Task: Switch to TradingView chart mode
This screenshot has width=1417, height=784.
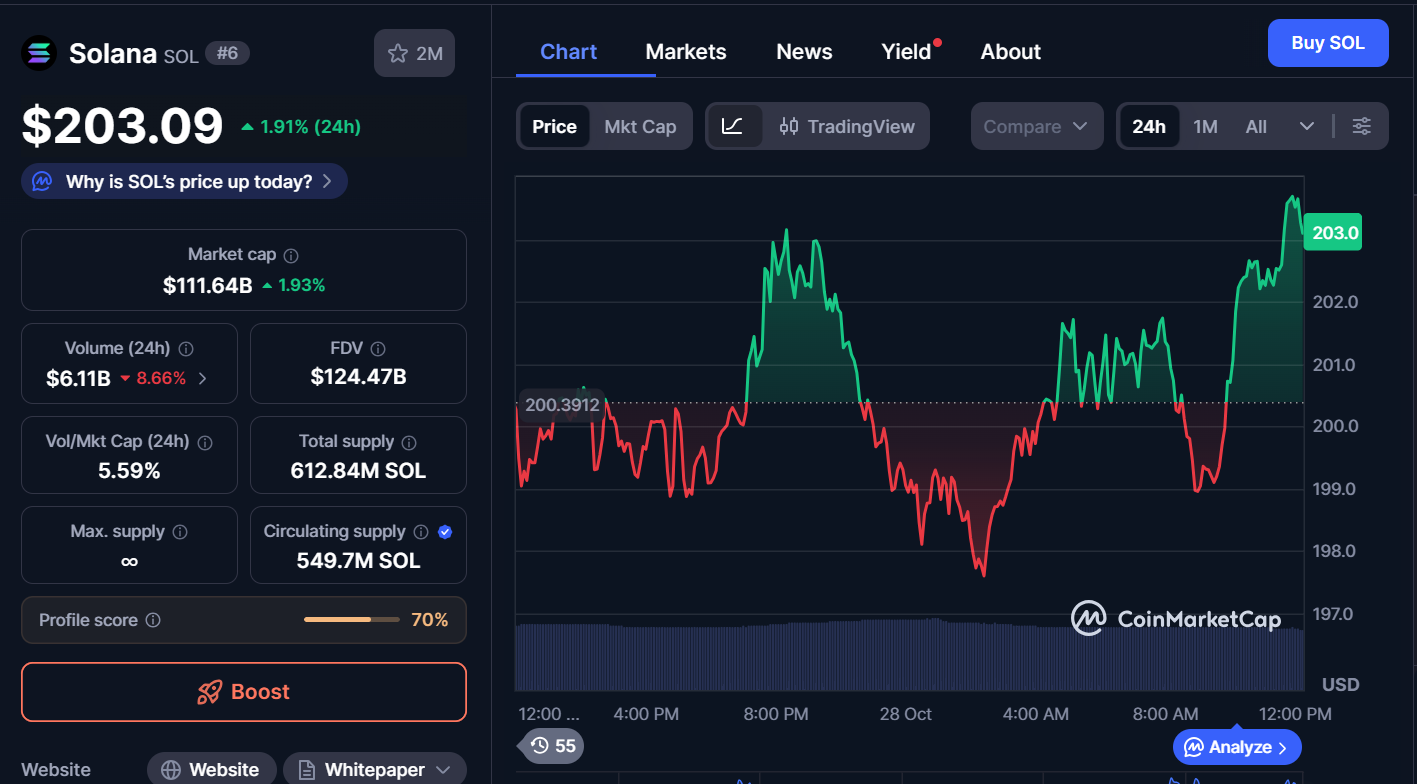Action: pyautogui.click(x=847, y=126)
